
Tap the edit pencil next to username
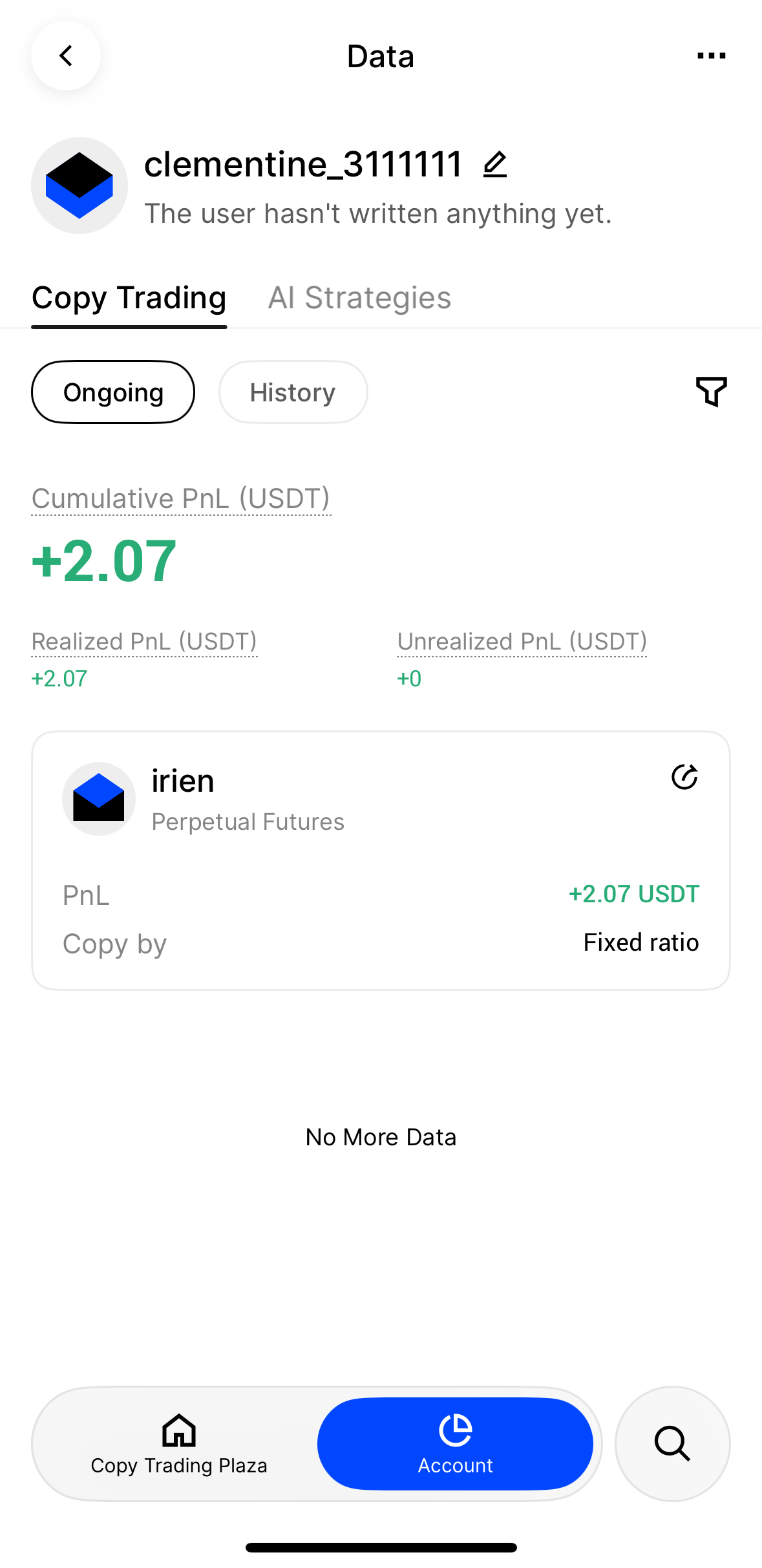tap(495, 164)
